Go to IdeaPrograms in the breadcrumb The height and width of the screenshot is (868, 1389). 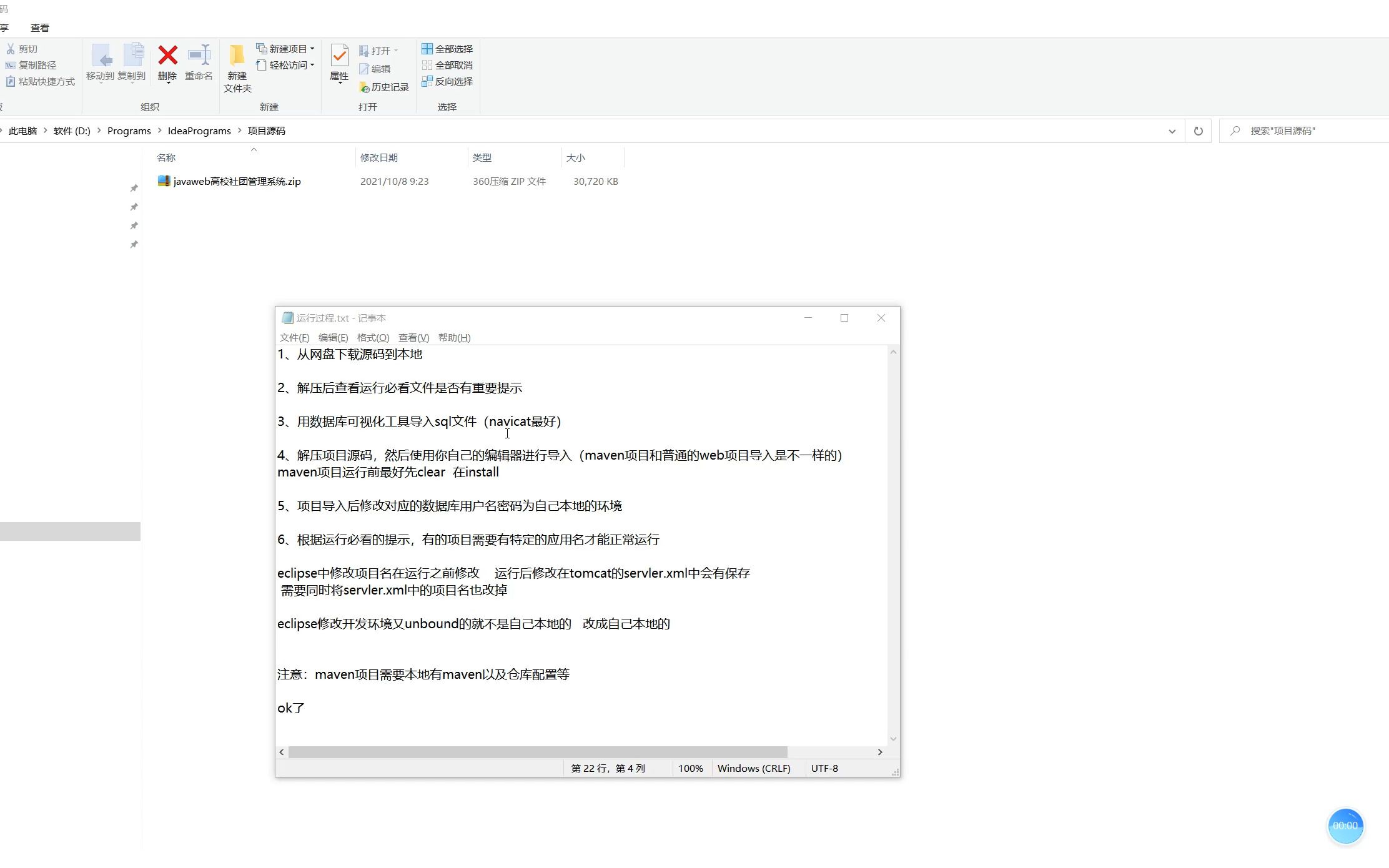click(x=199, y=131)
